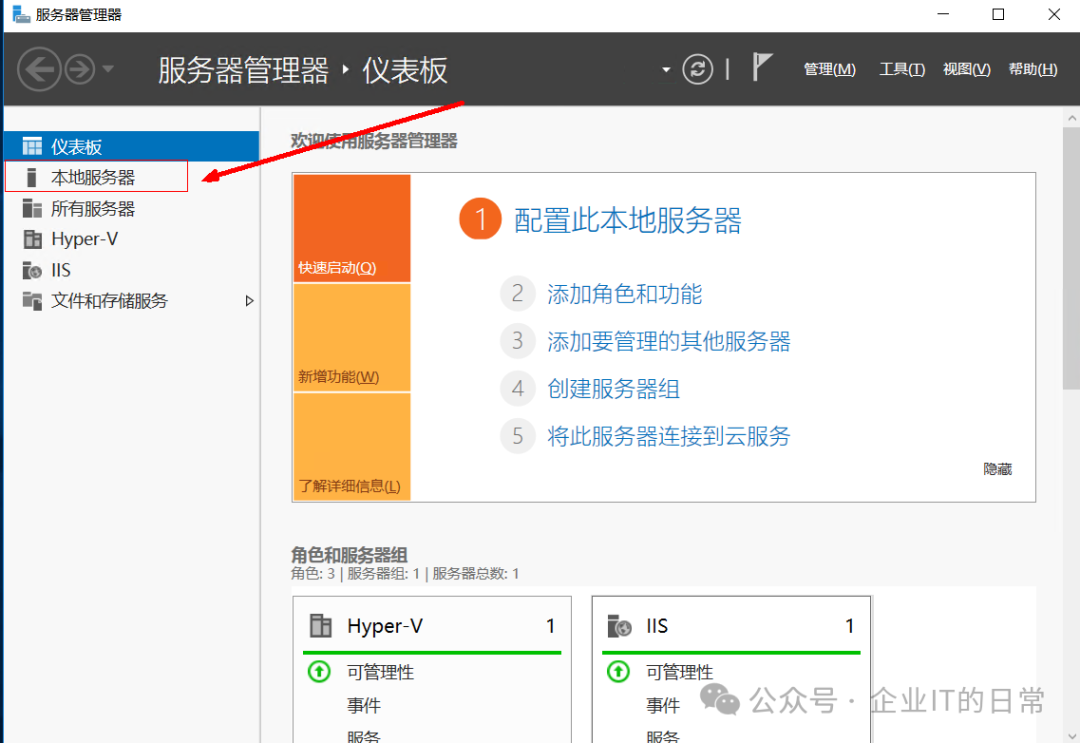This screenshot has height=743, width=1080.
Task: Click 可管理性 in the IIS tile
Action: pos(680,672)
